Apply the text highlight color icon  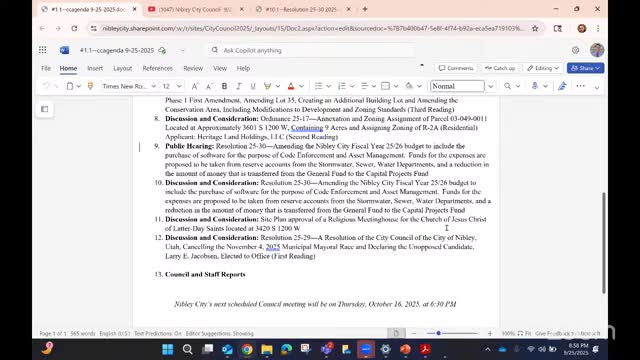tap(267, 86)
